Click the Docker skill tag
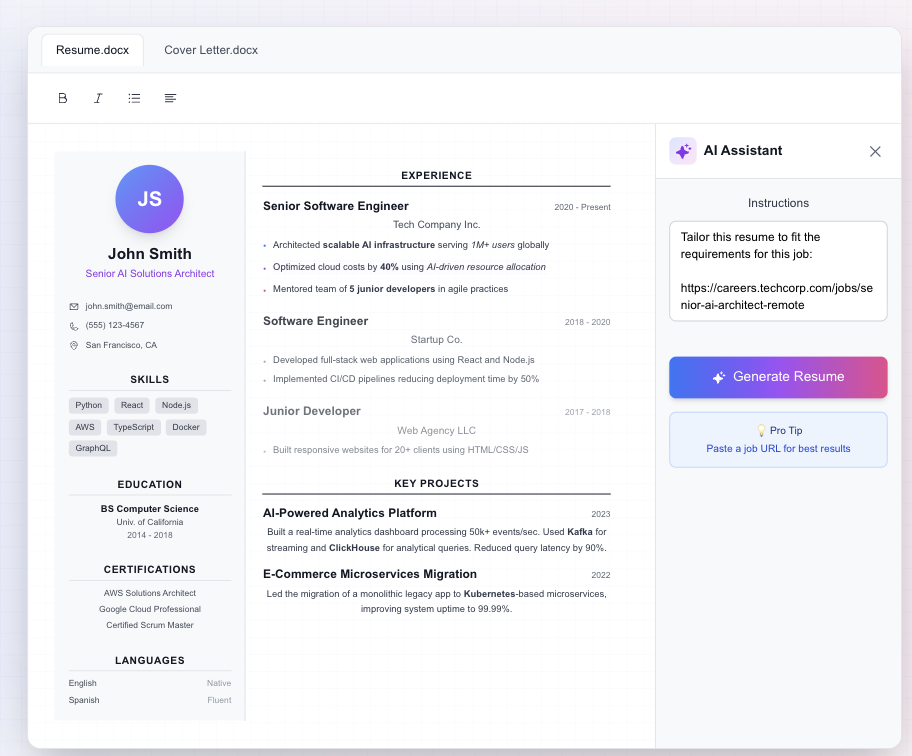This screenshot has width=912, height=756. pos(185,427)
